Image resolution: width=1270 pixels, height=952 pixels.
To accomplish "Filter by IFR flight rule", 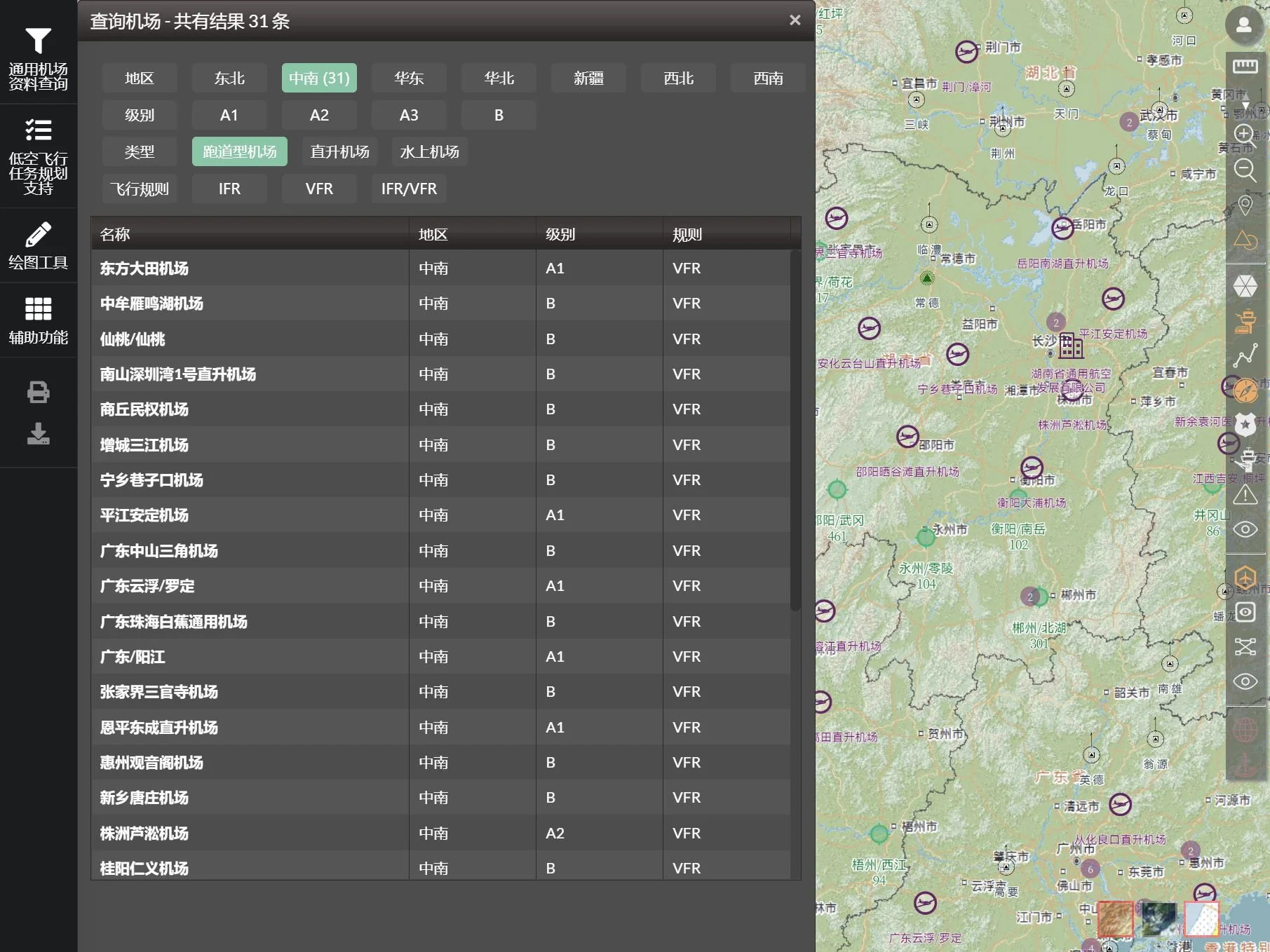I will tap(229, 189).
